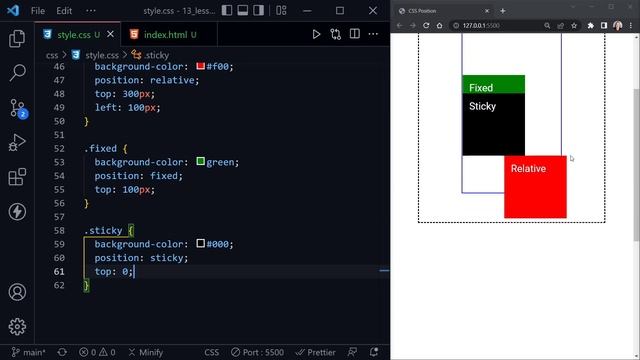Click line number 55 in the gutter
640x360 pixels.
(59, 189)
